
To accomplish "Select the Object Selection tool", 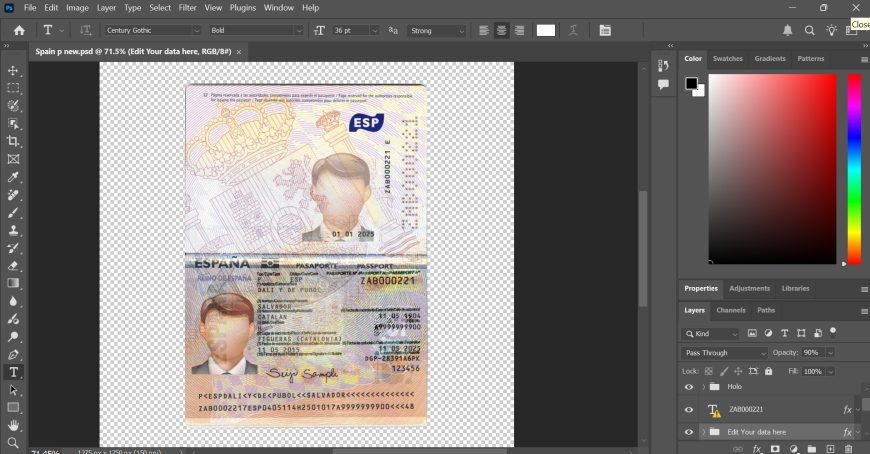I will point(13,124).
